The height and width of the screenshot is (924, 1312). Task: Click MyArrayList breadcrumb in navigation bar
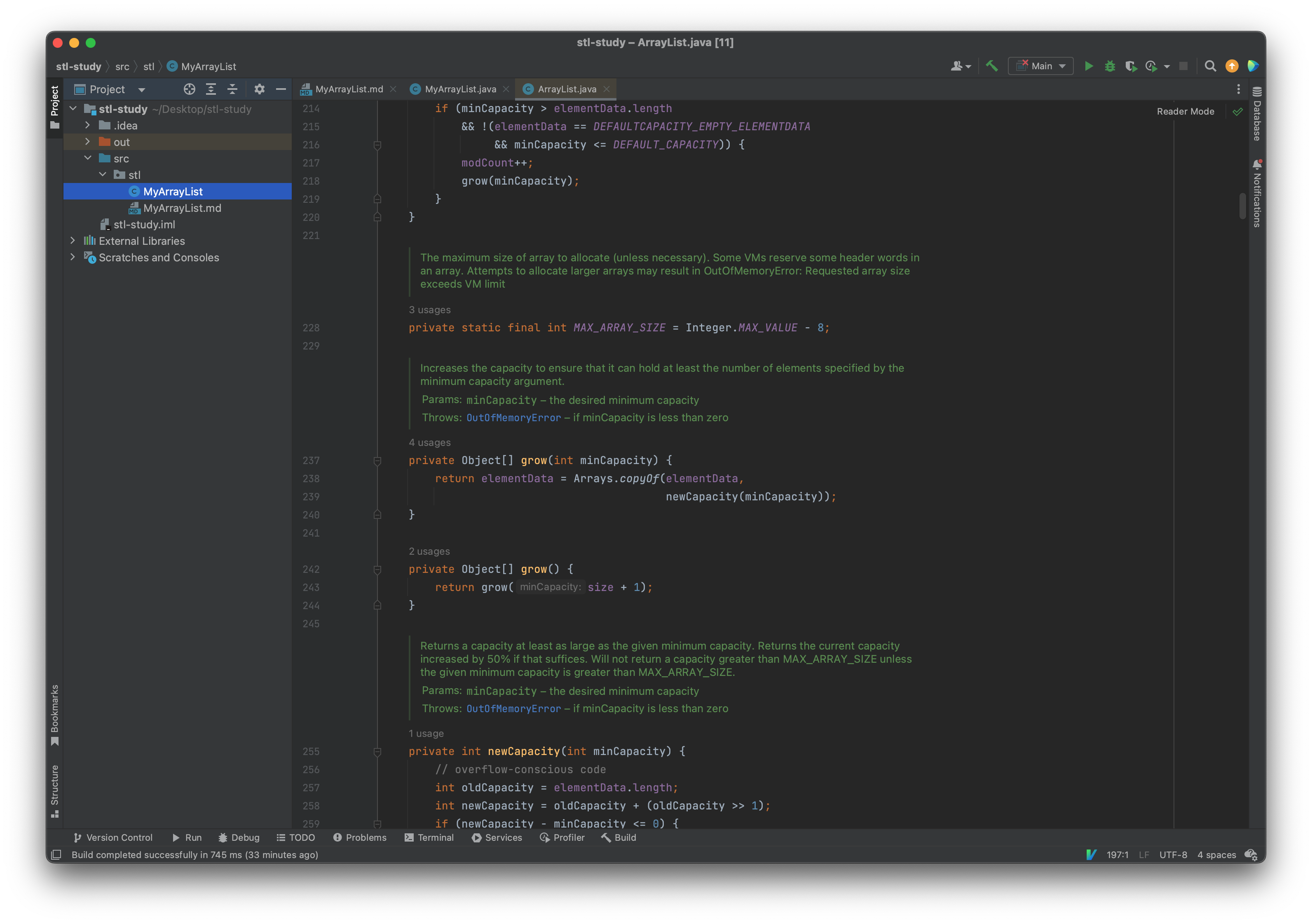pyautogui.click(x=201, y=67)
